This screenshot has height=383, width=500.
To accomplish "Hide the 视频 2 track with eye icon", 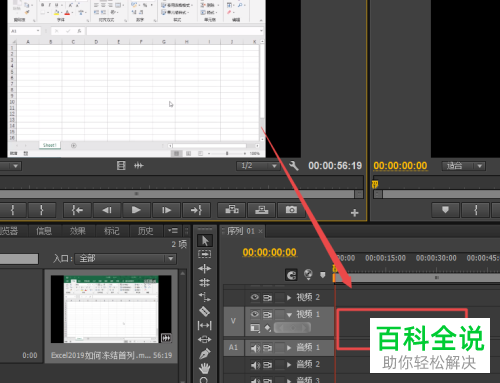I will (255, 297).
